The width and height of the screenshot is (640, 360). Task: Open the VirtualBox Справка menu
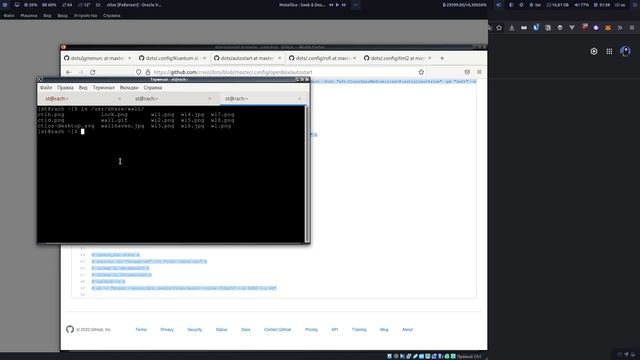point(111,16)
